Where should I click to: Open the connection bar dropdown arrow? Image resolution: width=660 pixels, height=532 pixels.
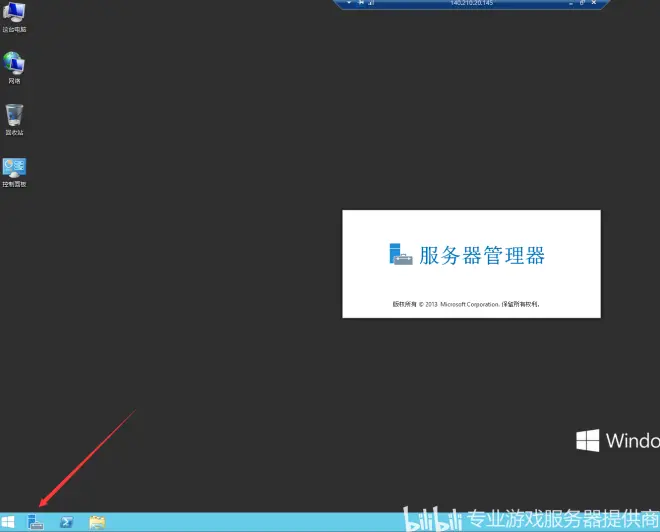tap(349, 3)
